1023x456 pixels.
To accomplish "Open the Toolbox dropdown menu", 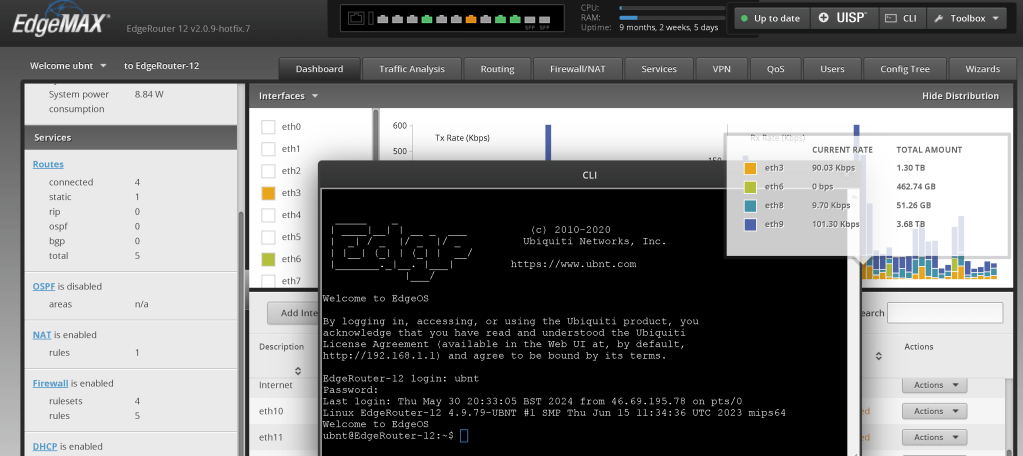I will (967, 18).
